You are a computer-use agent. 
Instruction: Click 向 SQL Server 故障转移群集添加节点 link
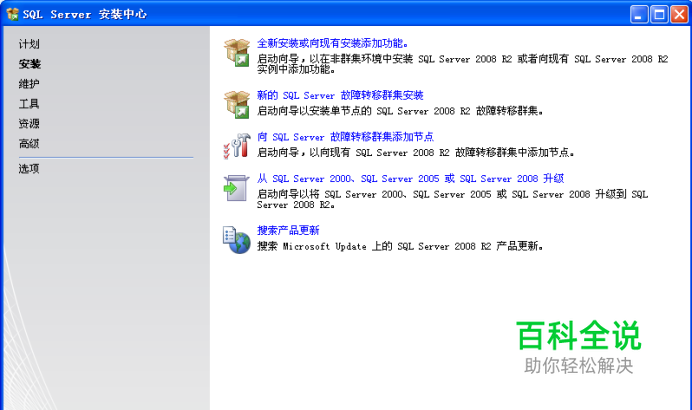pyautogui.click(x=346, y=137)
